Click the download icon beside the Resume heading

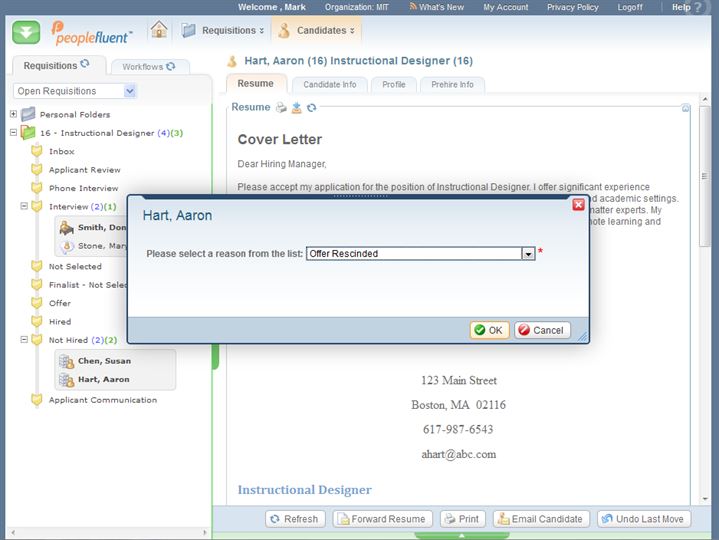(x=296, y=108)
